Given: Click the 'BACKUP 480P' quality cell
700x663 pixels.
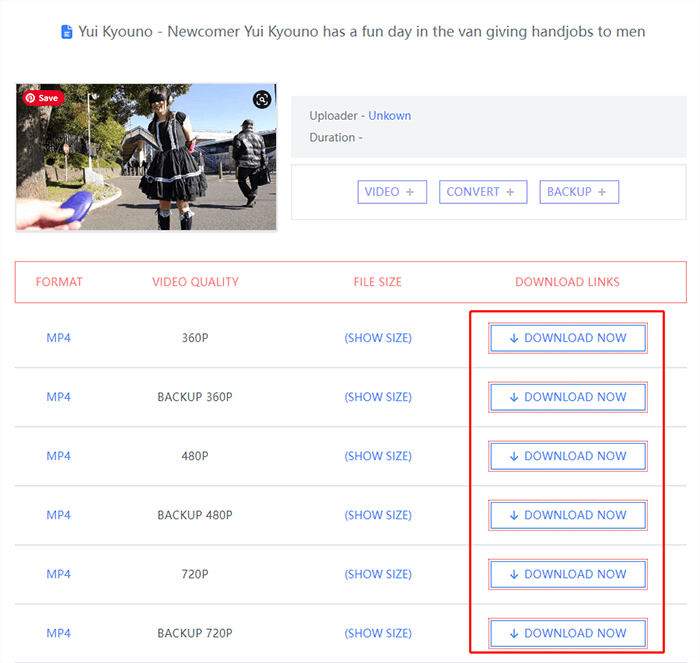Looking at the screenshot, I should click(195, 515).
